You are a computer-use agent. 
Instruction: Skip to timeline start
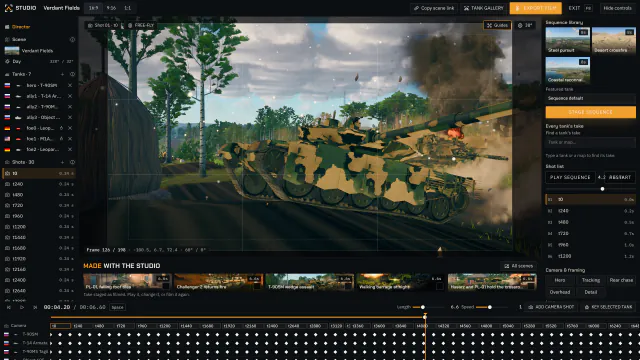[x=9, y=307]
